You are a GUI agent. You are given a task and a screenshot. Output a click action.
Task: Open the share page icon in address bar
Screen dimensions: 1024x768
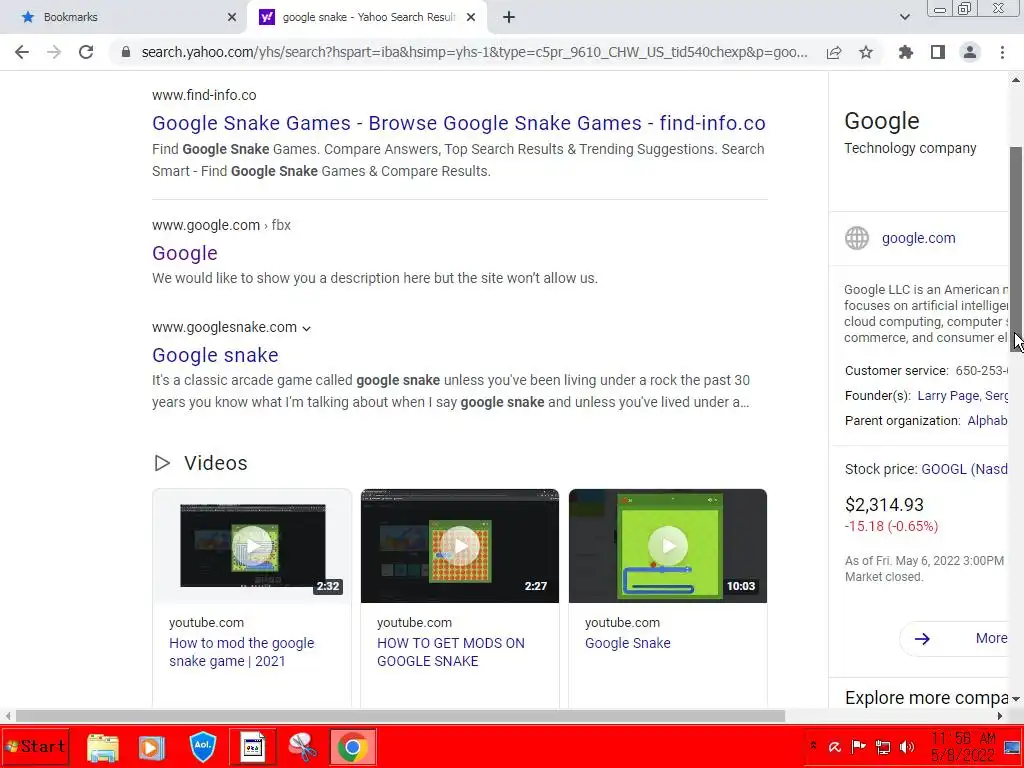(x=834, y=52)
